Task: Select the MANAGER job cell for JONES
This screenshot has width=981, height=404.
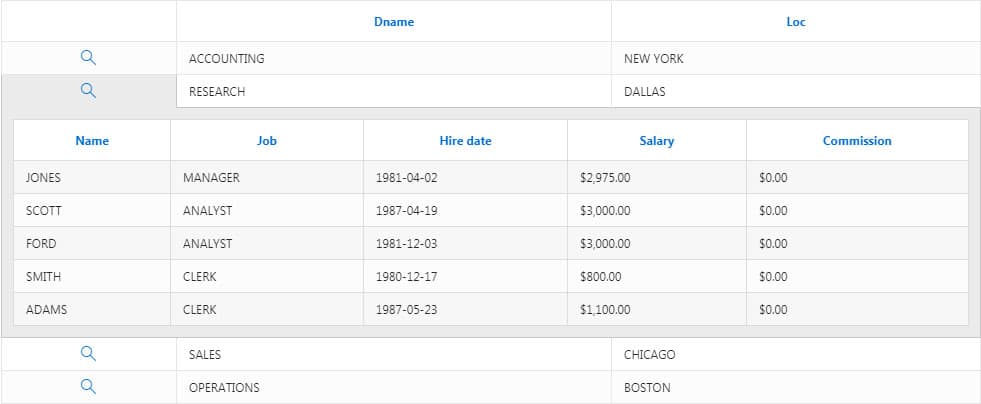Action: [x=211, y=178]
